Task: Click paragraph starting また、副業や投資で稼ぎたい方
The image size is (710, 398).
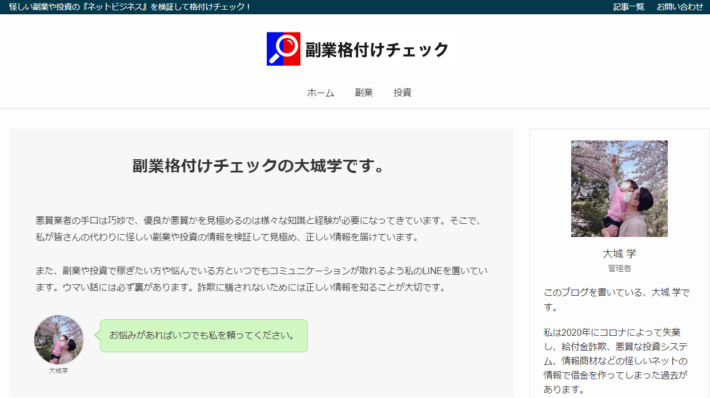Action: tap(261, 279)
